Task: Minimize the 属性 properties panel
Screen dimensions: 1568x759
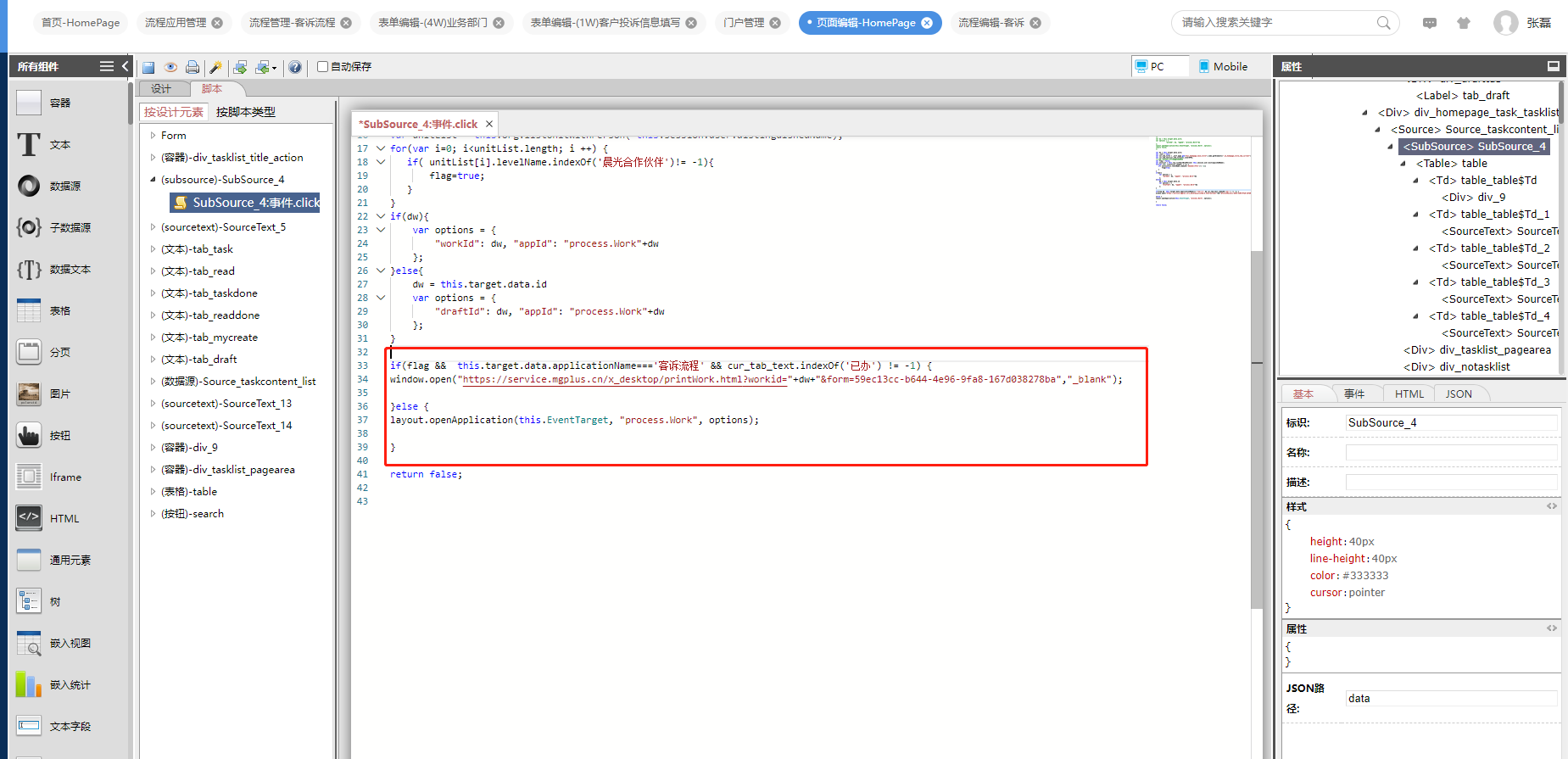Action: click(1554, 66)
